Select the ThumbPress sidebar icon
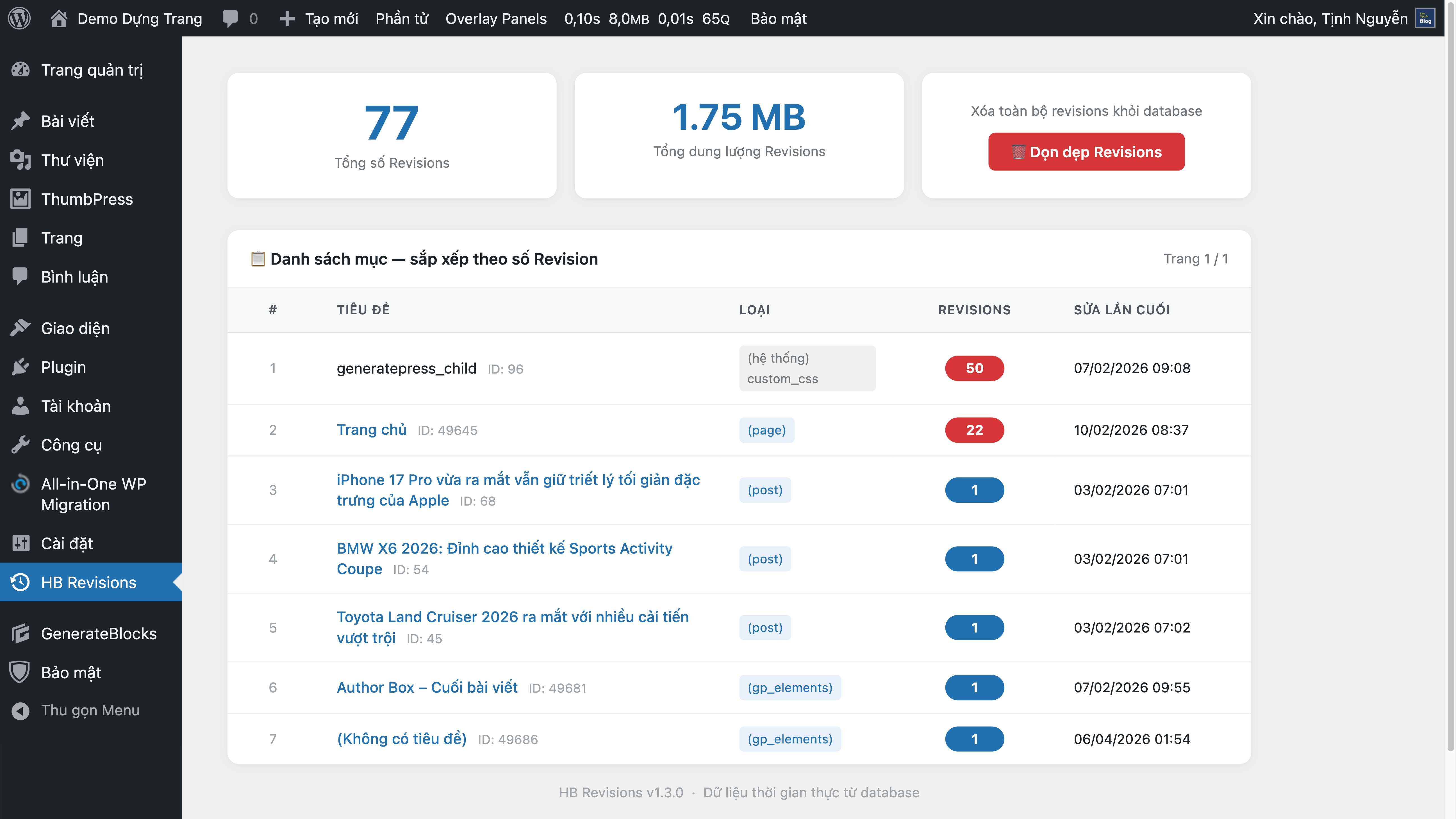 (20, 199)
